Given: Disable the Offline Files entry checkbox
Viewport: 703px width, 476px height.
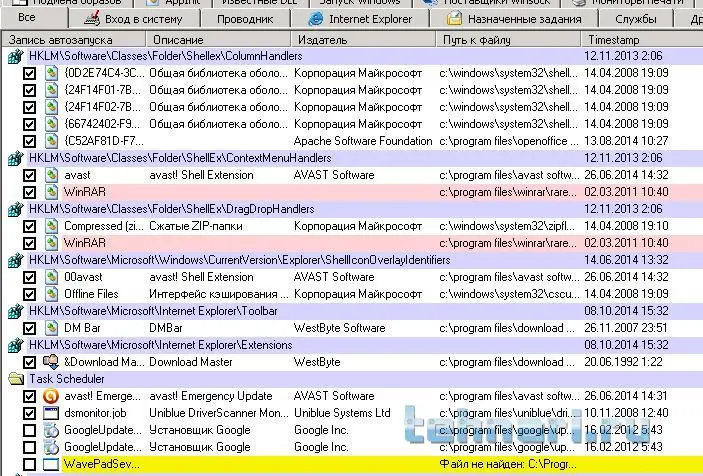Looking at the screenshot, I should tap(30, 294).
